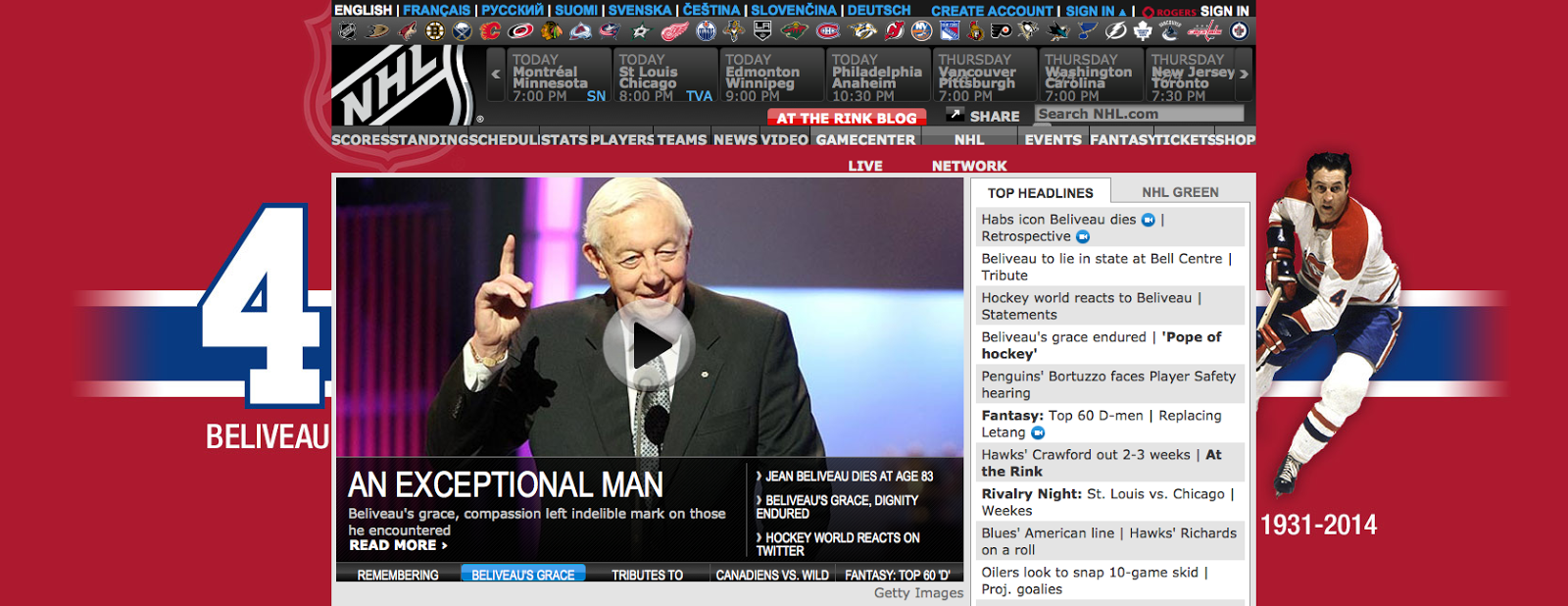The image size is (1568, 606).
Task: Click the Detroit Red Wings logo
Action: coord(676,31)
